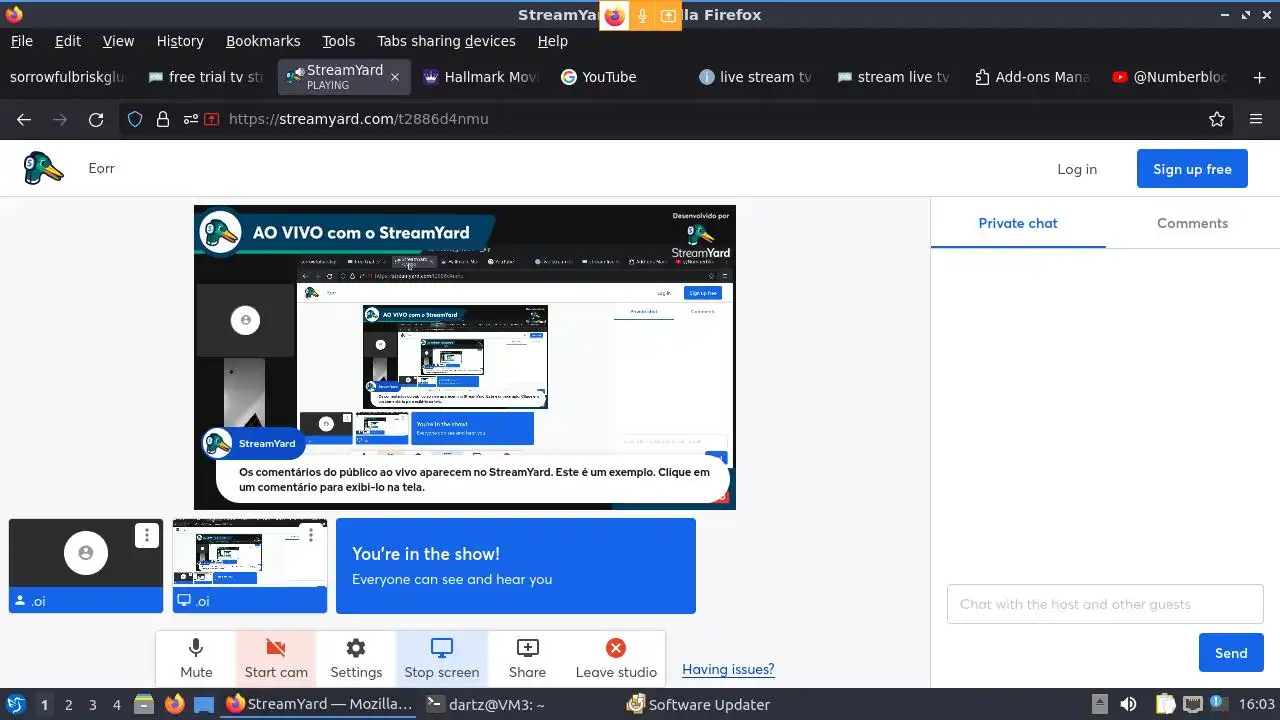Bookmark this page with the star icon
Image resolution: width=1280 pixels, height=720 pixels.
coord(1217,119)
